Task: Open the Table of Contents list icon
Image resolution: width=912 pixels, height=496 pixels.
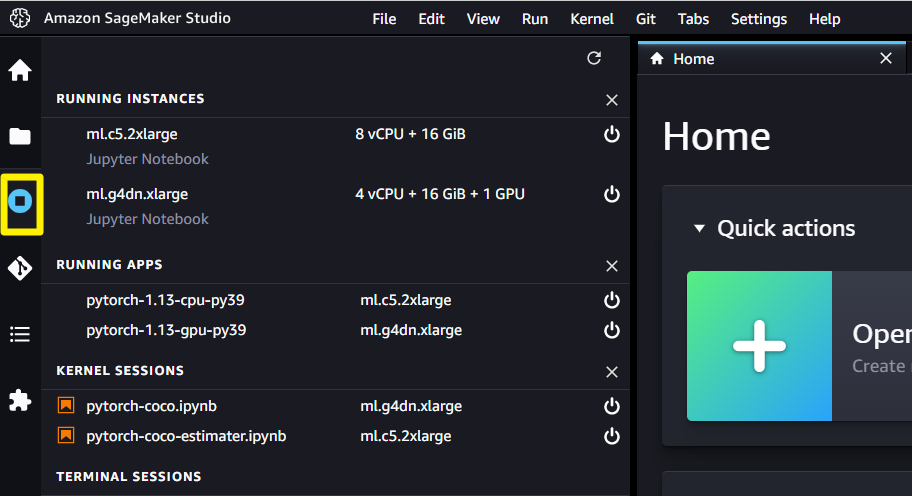Action: tap(20, 334)
